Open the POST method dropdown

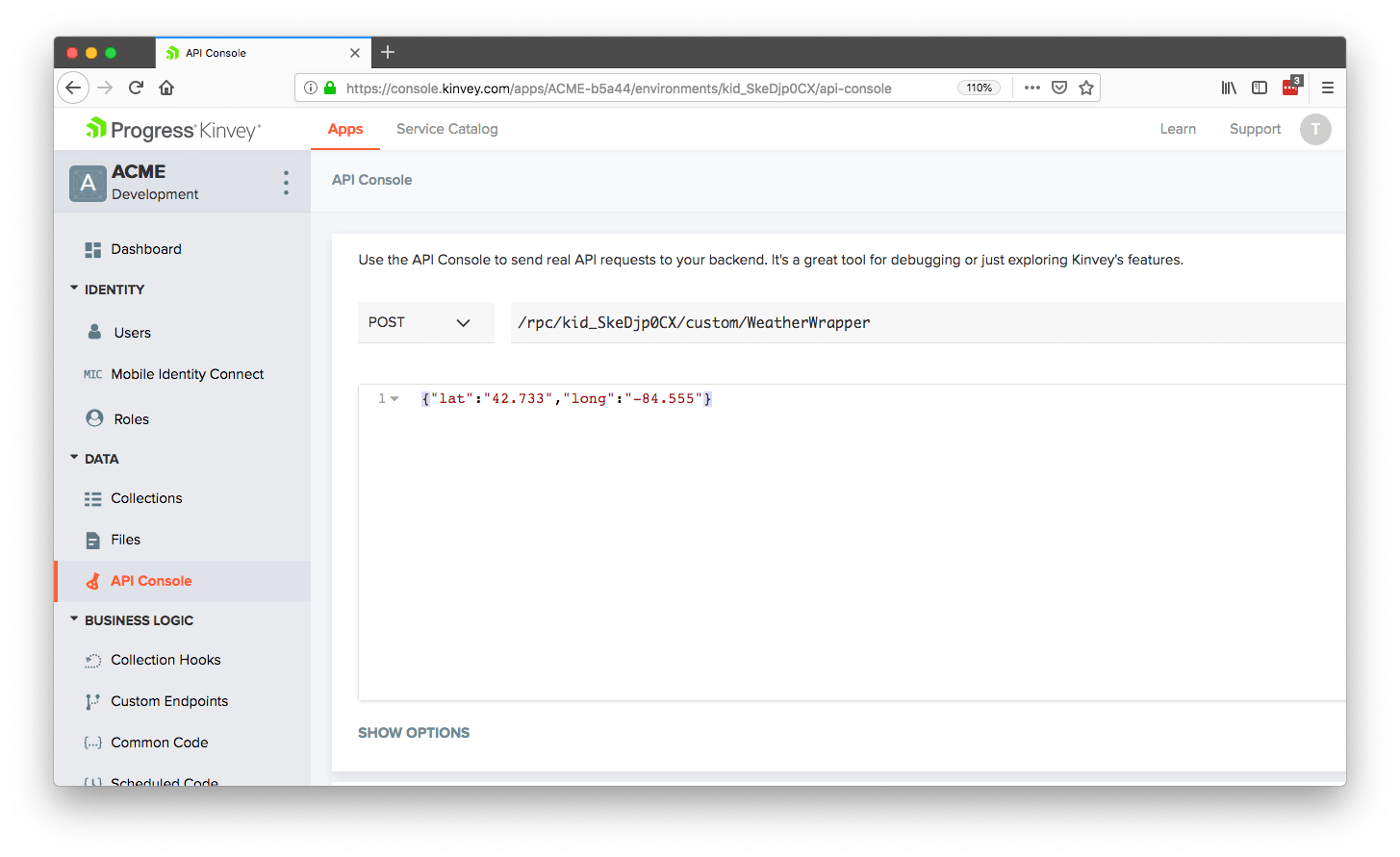tap(425, 322)
